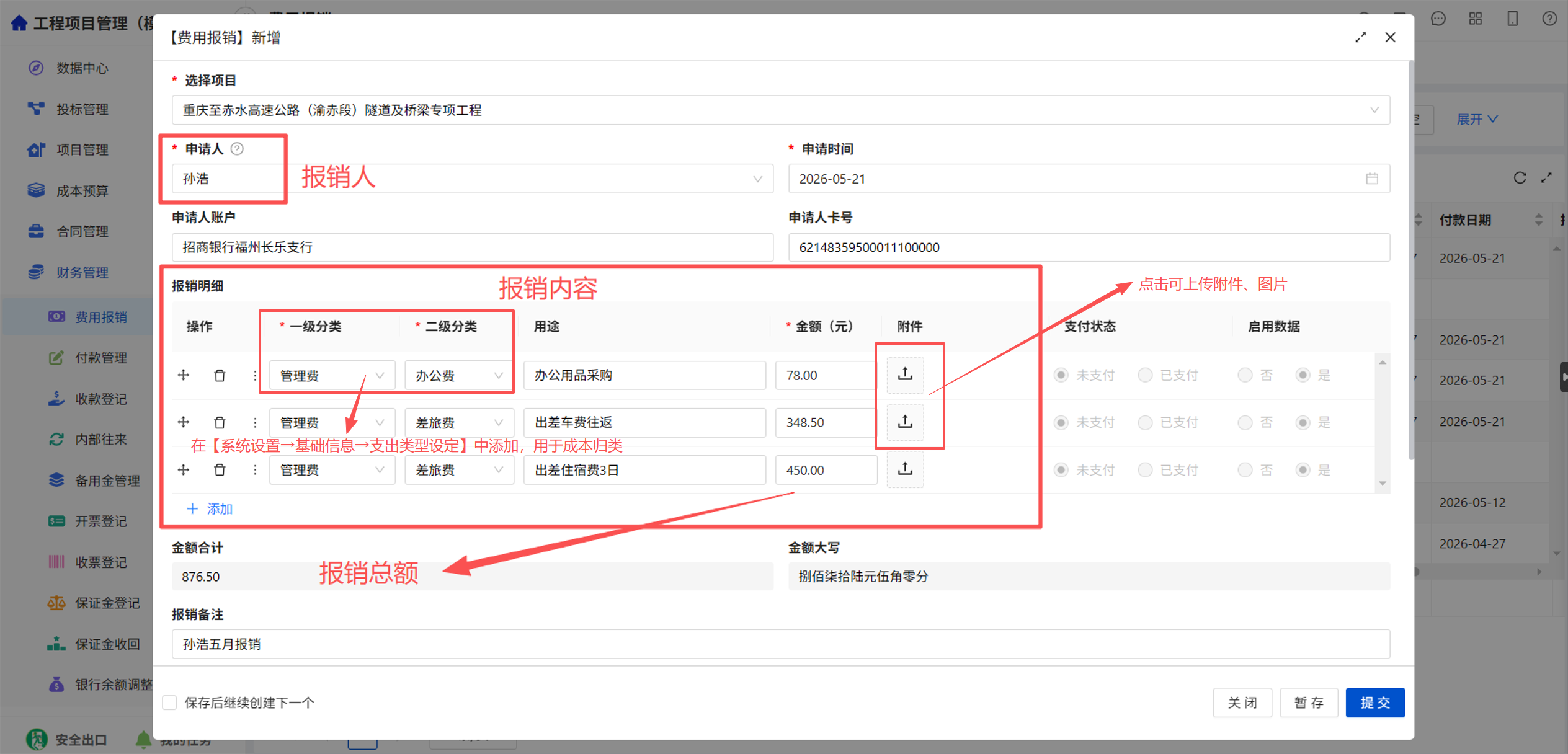Upload attachment for 出差住宿费3日 row
1568x754 pixels.
pos(905,469)
